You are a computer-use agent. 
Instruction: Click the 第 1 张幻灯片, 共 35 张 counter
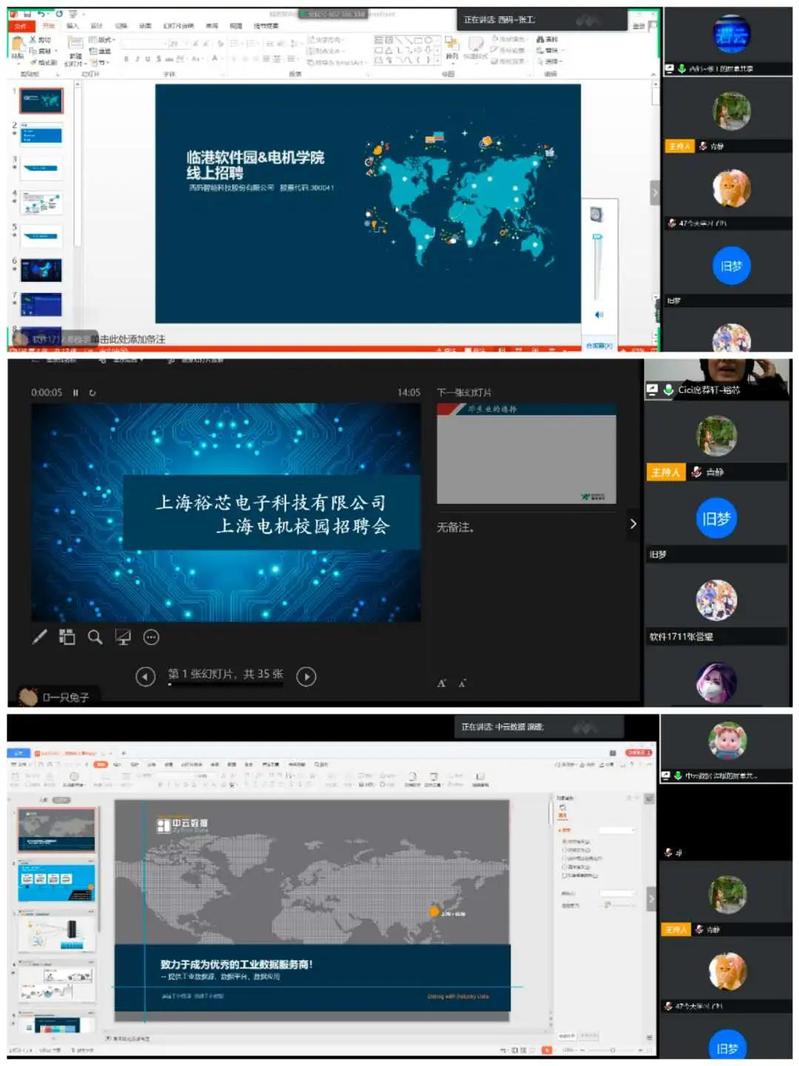(225, 674)
